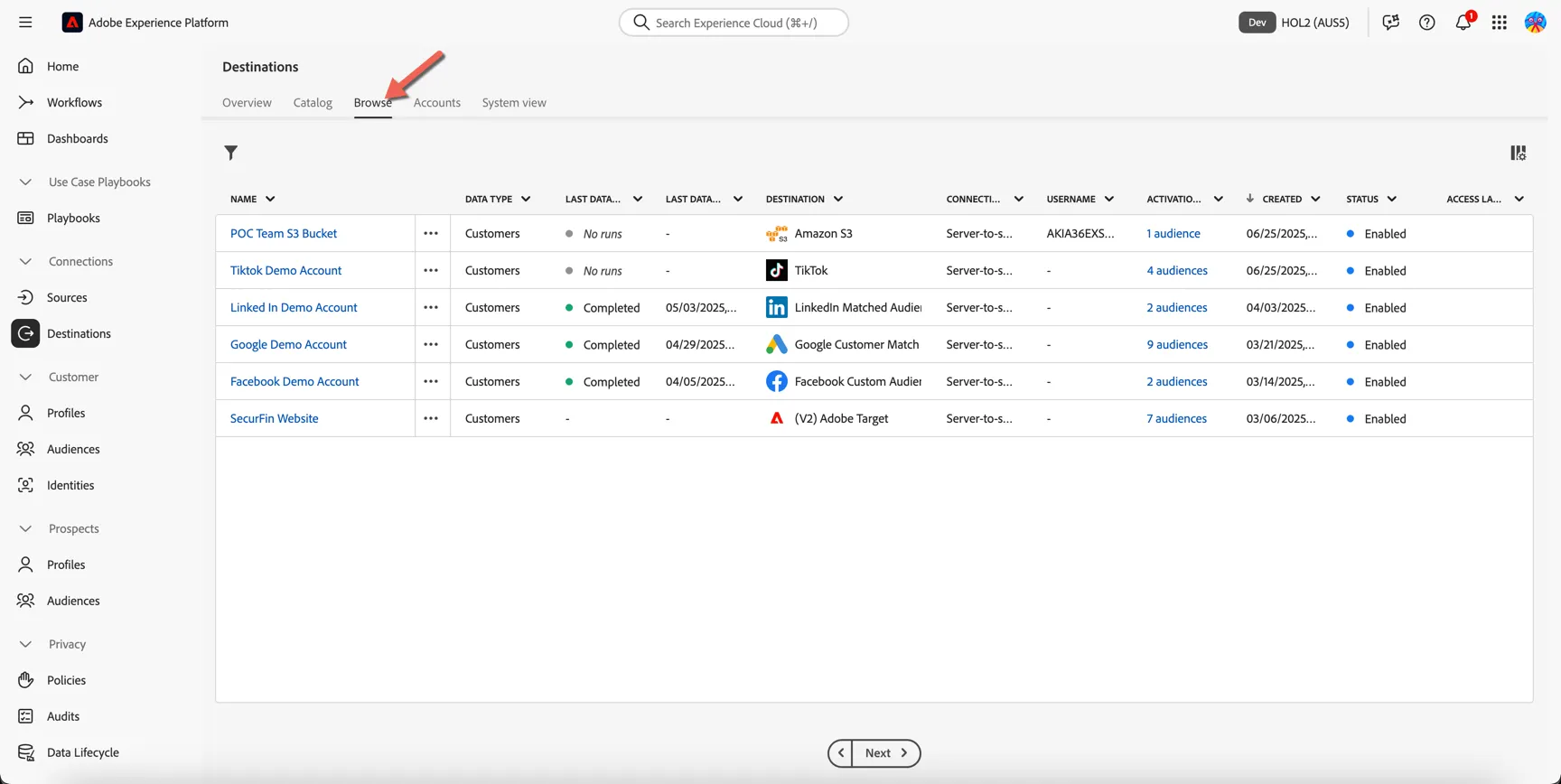This screenshot has width=1561, height=784.
Task: Open more actions for Tiktok Demo Account
Action: (431, 270)
